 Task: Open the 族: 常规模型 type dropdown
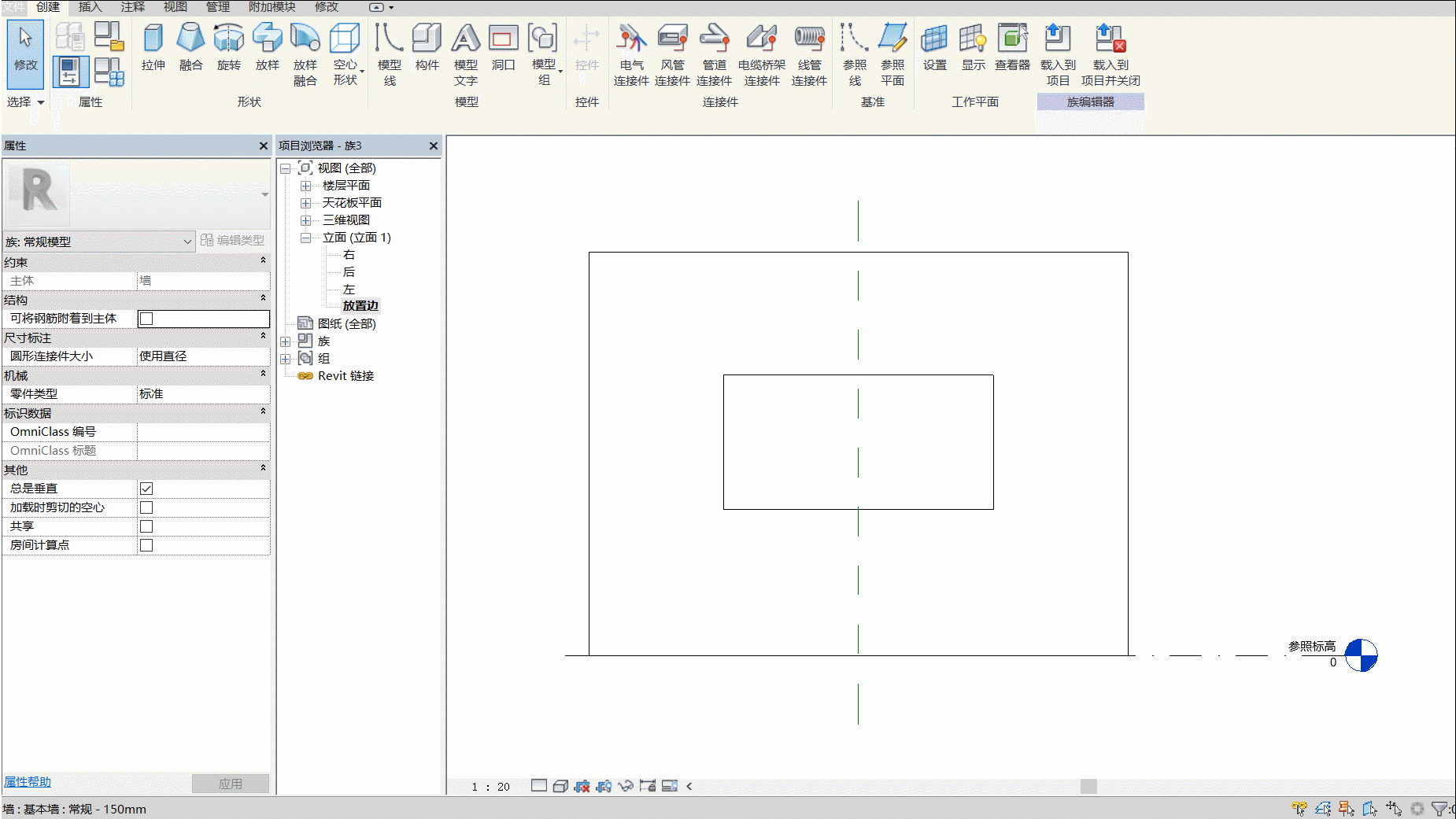coord(98,242)
